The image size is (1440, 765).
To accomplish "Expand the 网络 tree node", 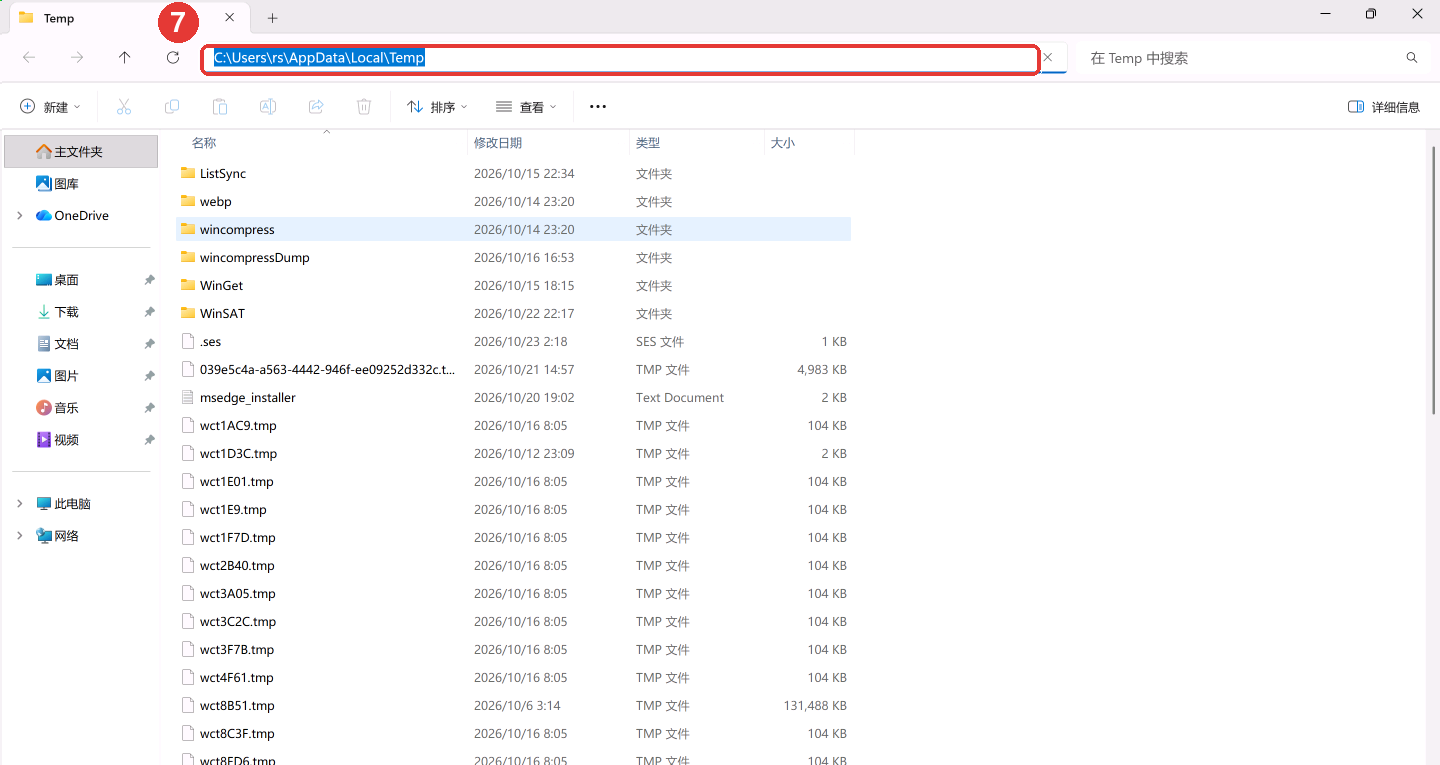I will (x=20, y=536).
